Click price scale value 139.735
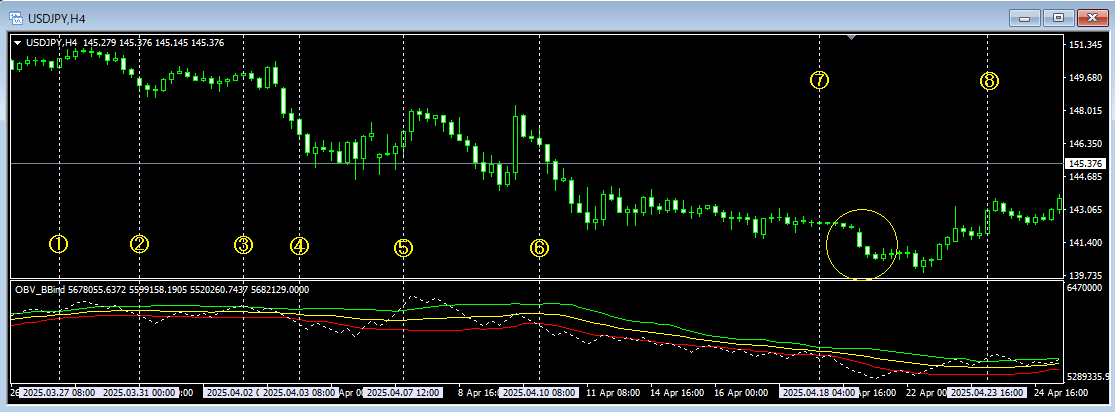The height and width of the screenshot is (412, 1115). click(x=1085, y=275)
